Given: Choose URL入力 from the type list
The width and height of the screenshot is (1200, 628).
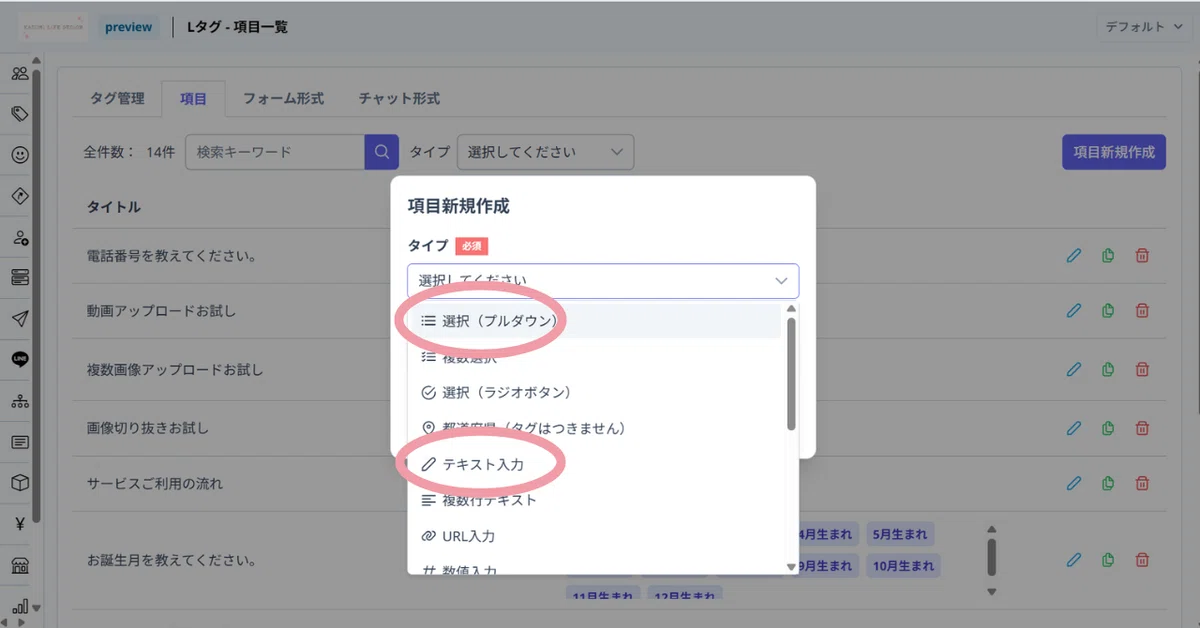Looking at the screenshot, I should [x=594, y=536].
